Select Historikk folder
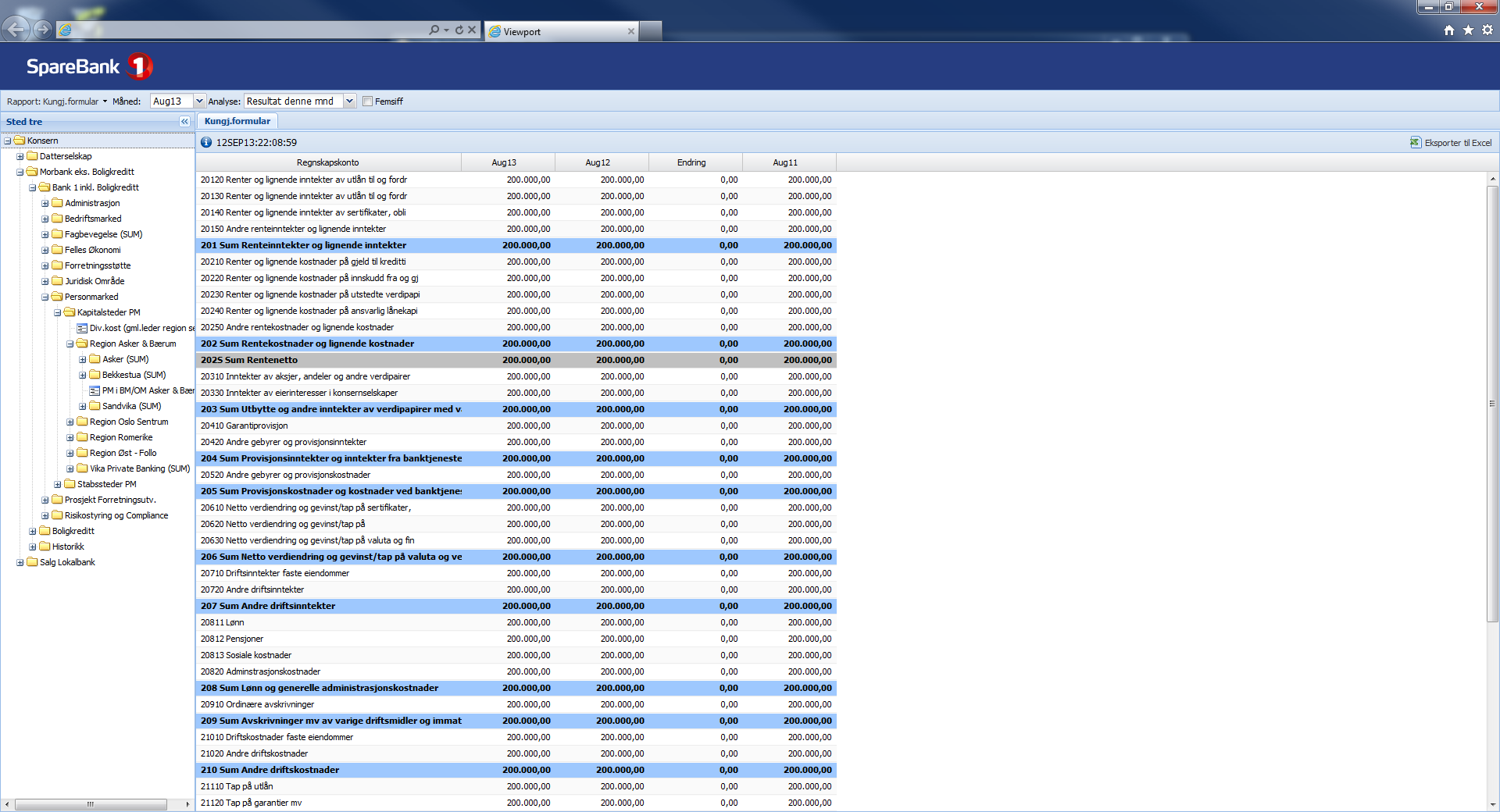This screenshot has height=812, width=1500. coord(62,547)
